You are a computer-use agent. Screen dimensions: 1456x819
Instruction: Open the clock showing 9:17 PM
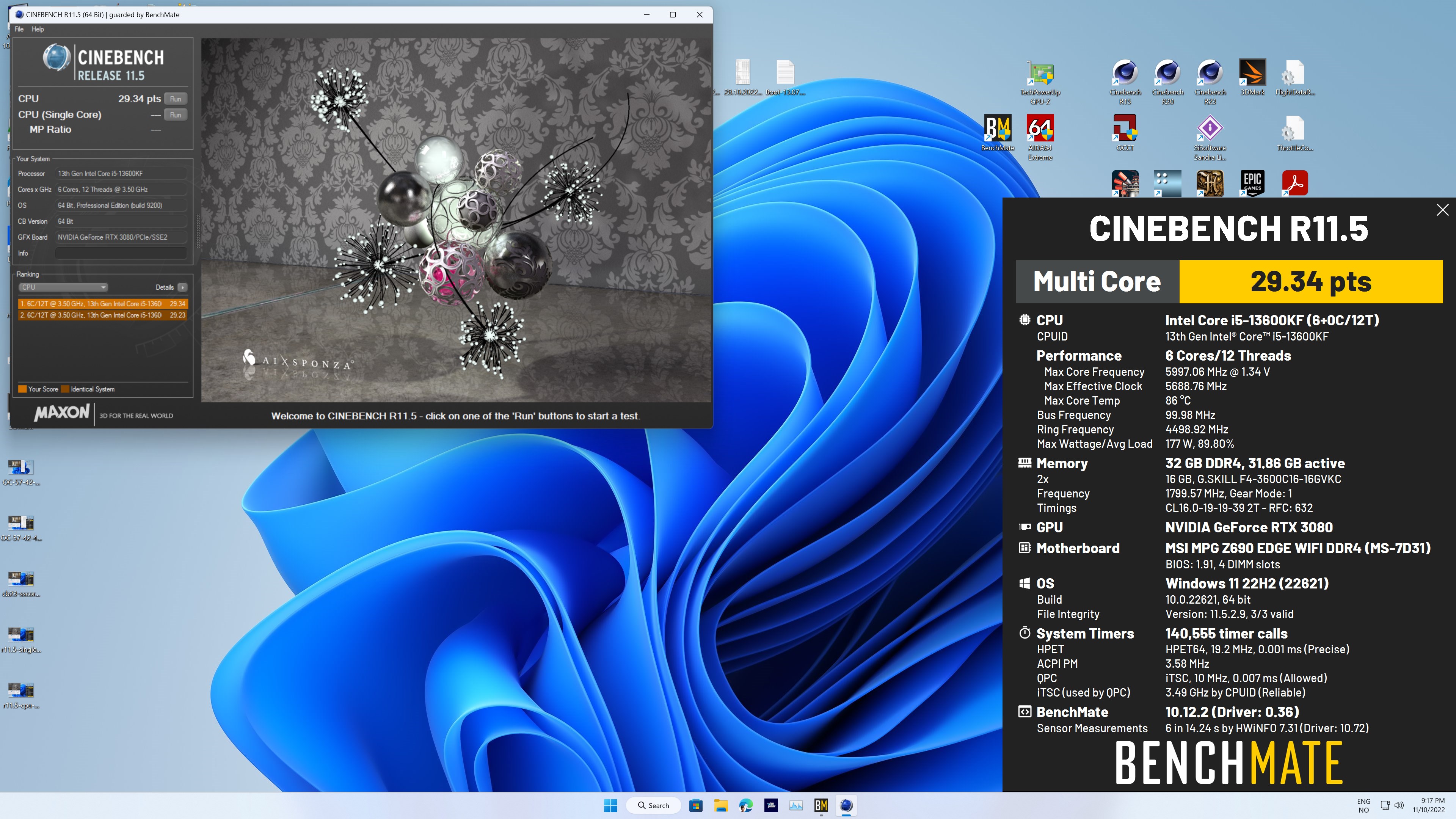point(1428,805)
